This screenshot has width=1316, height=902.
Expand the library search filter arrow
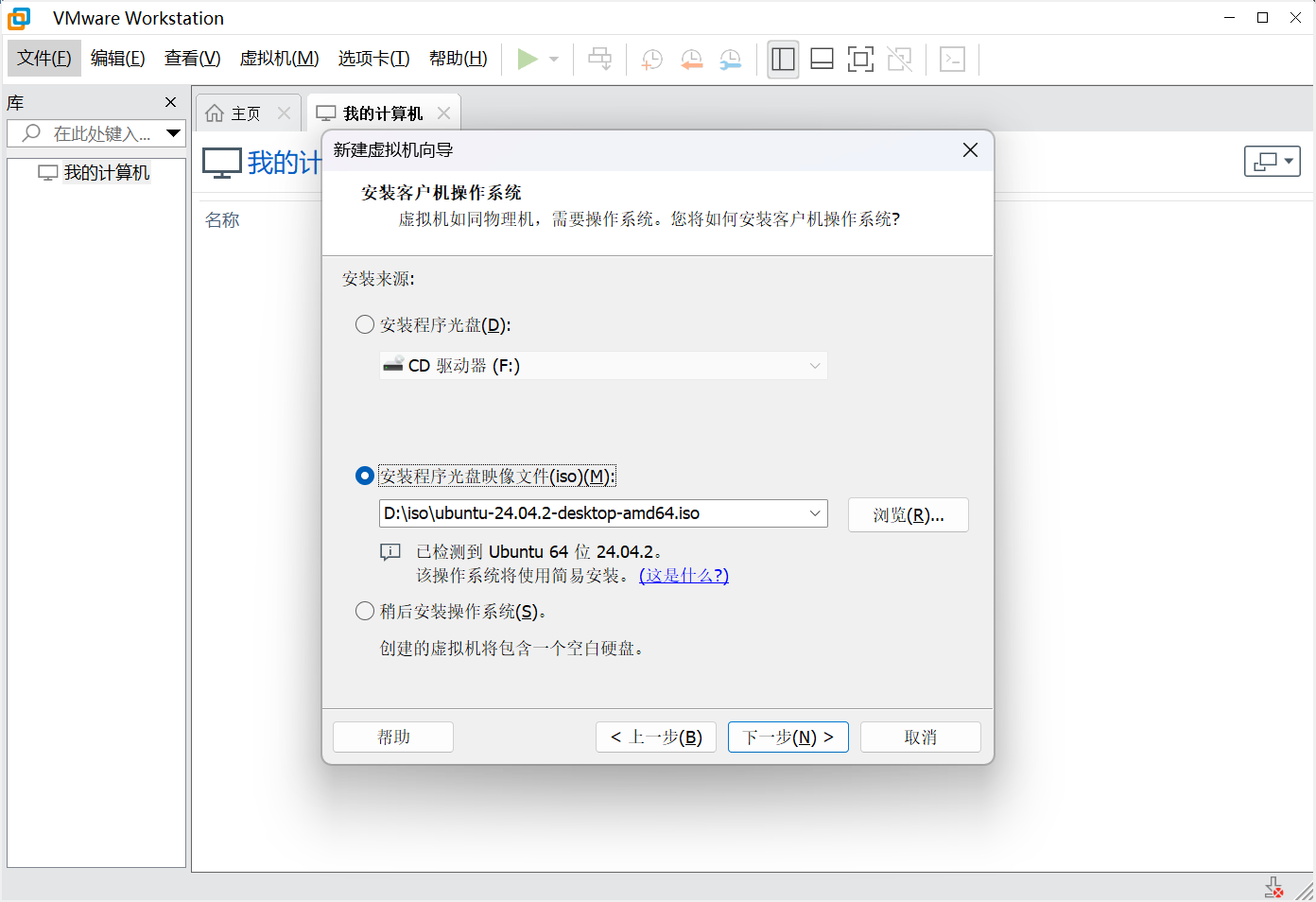pos(173,133)
